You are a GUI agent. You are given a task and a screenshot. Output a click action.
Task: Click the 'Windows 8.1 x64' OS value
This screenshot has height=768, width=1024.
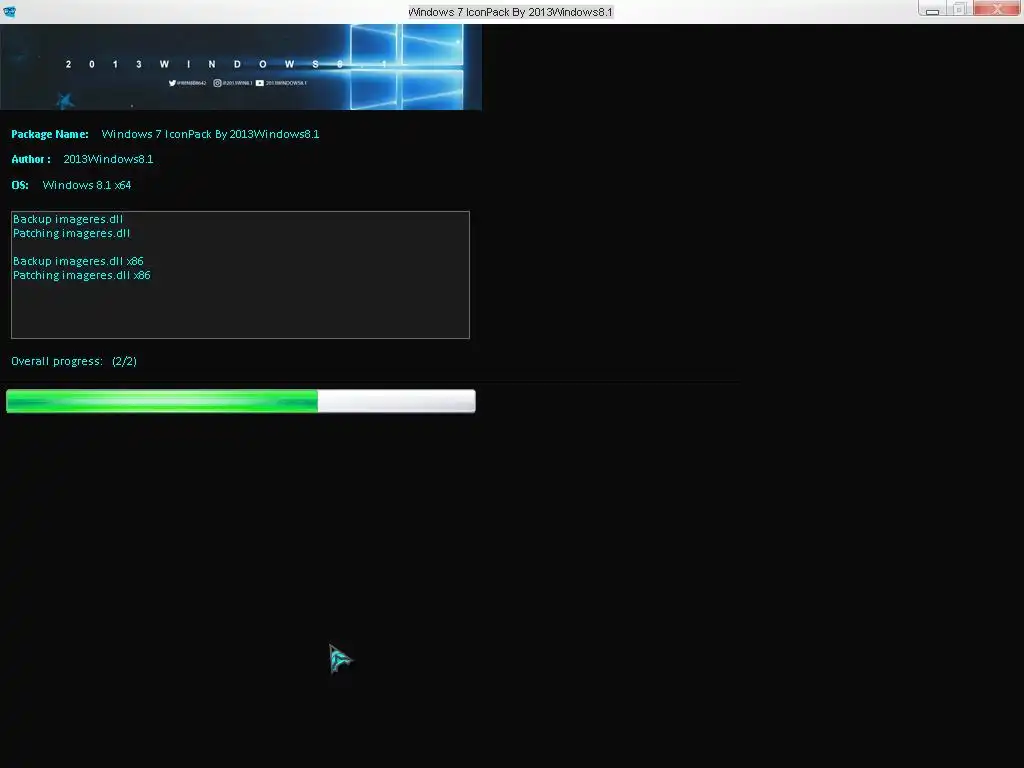tap(87, 185)
